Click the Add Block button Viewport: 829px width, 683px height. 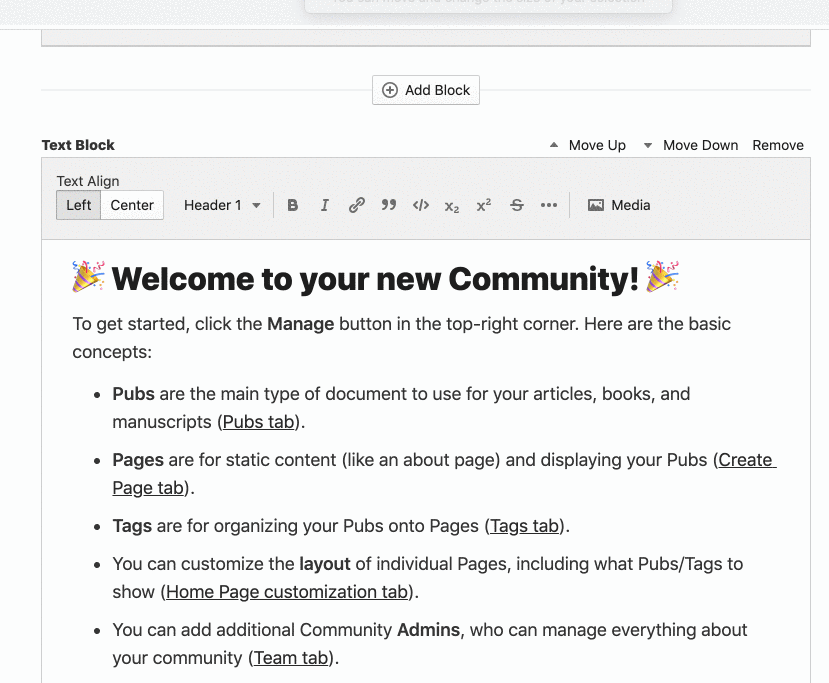coord(426,90)
